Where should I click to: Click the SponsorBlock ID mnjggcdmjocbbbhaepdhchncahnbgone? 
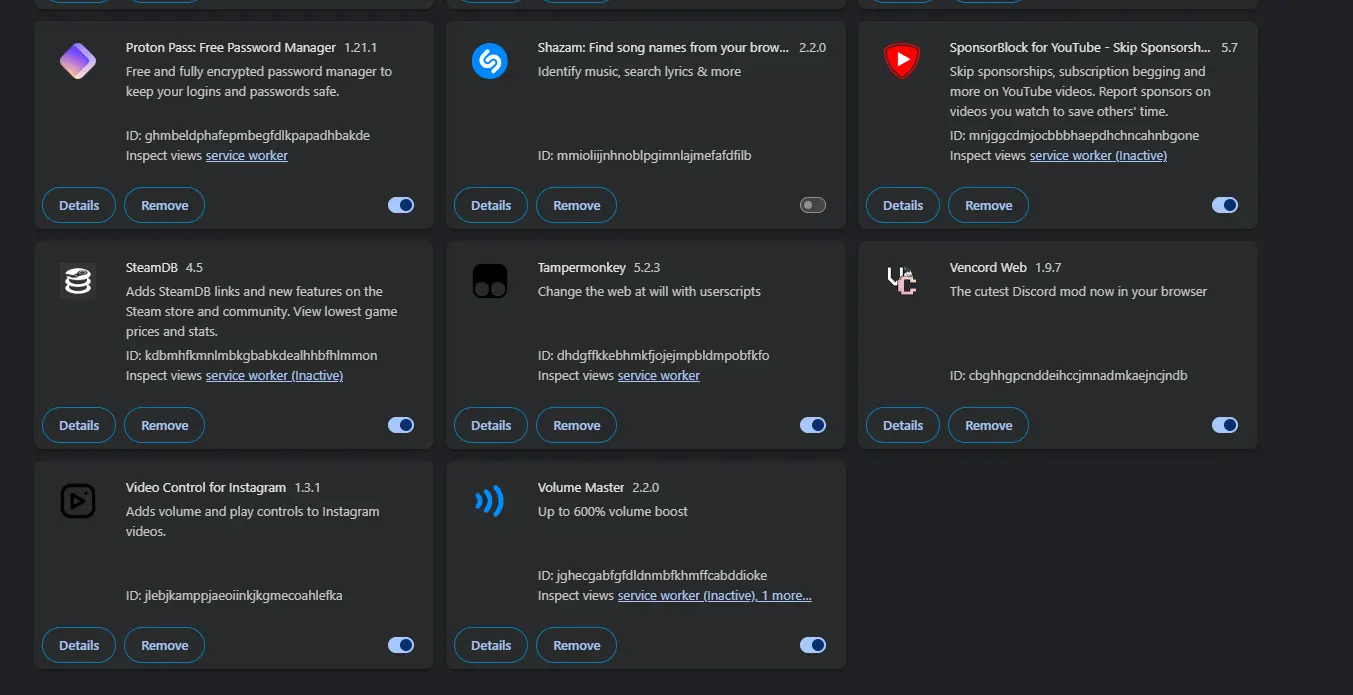(1074, 136)
